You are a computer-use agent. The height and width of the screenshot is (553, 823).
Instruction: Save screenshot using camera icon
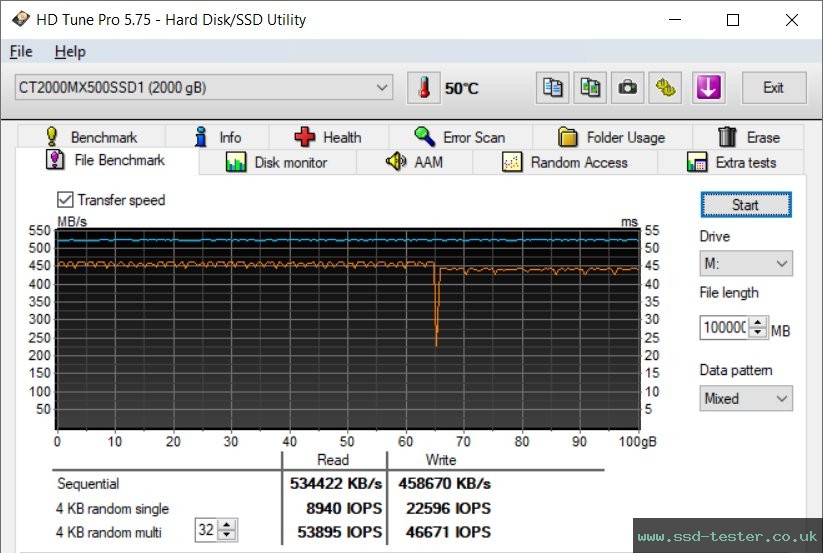[627, 88]
